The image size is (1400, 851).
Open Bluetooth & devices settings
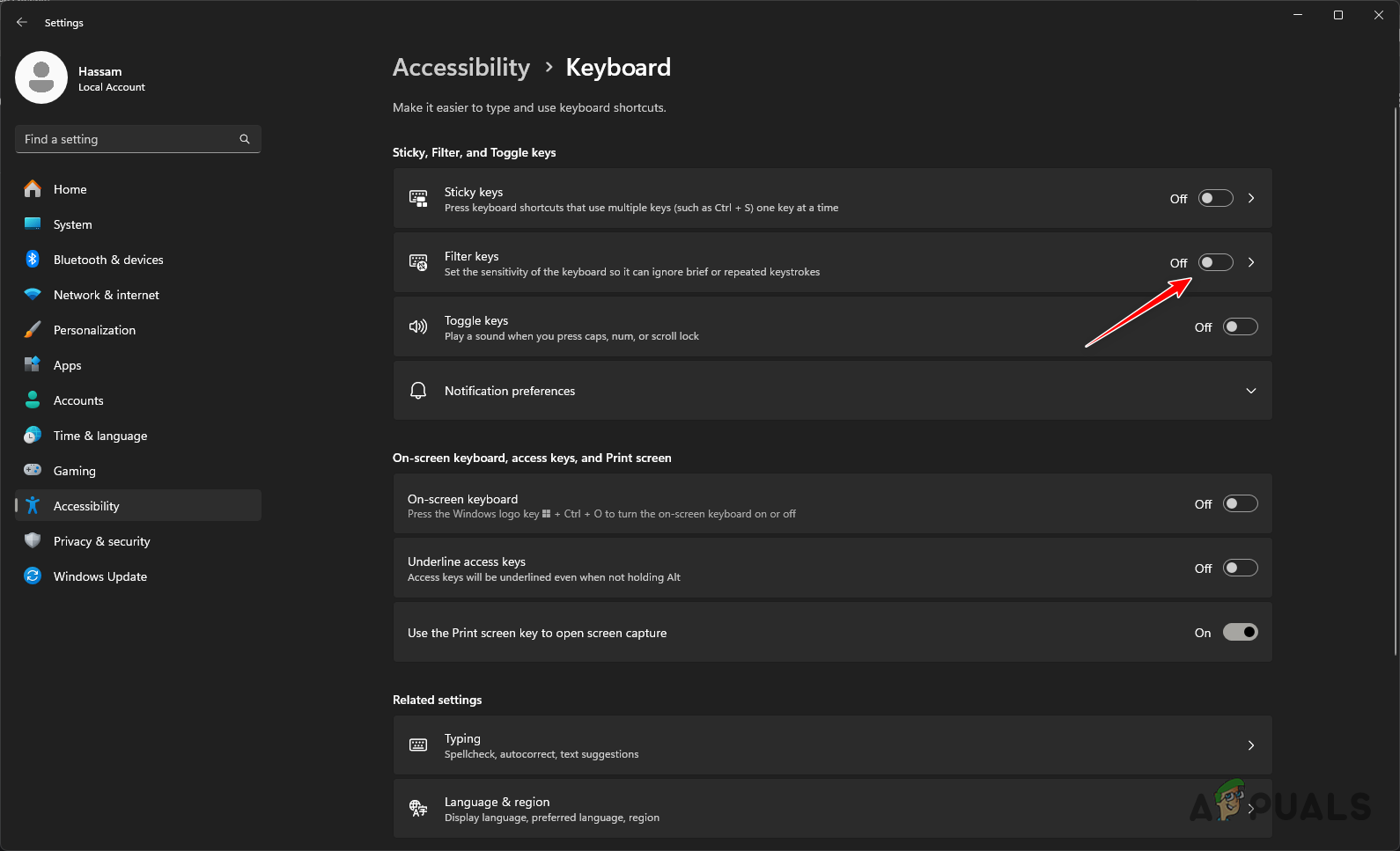(107, 259)
